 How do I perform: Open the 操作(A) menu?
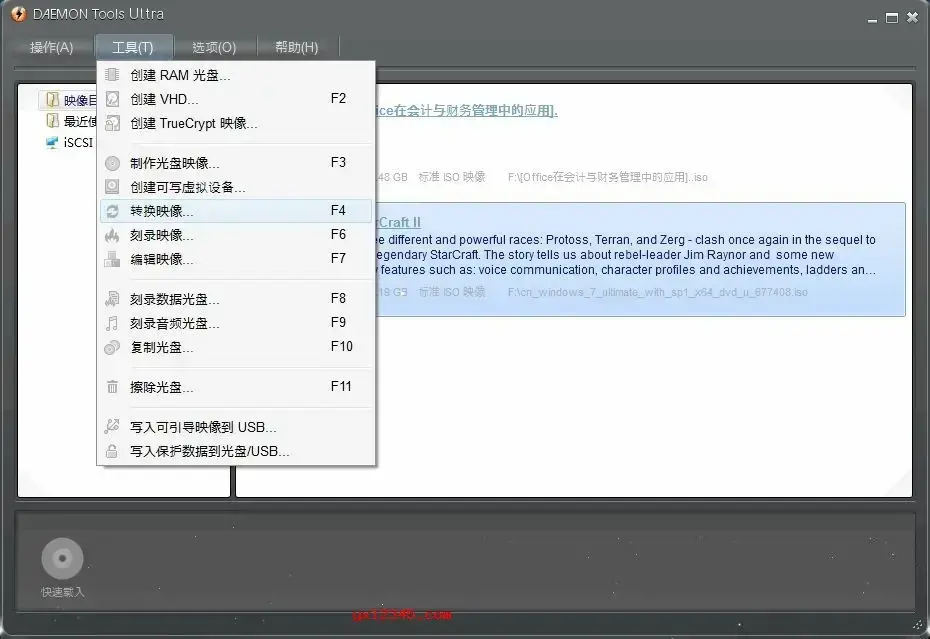pos(52,47)
